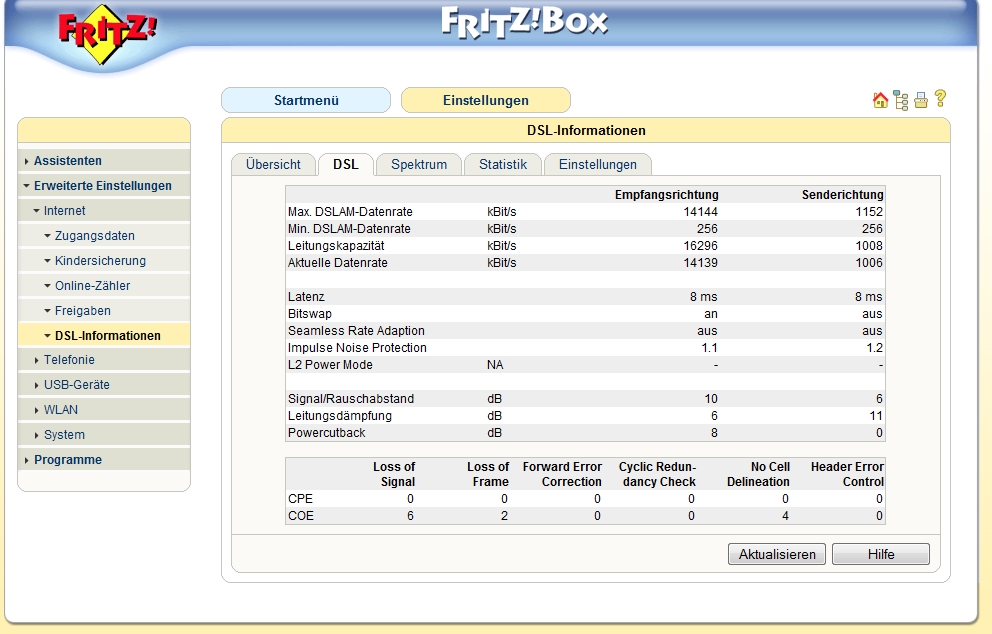Expand the Programme section
This screenshot has width=992, height=634.
[67, 460]
